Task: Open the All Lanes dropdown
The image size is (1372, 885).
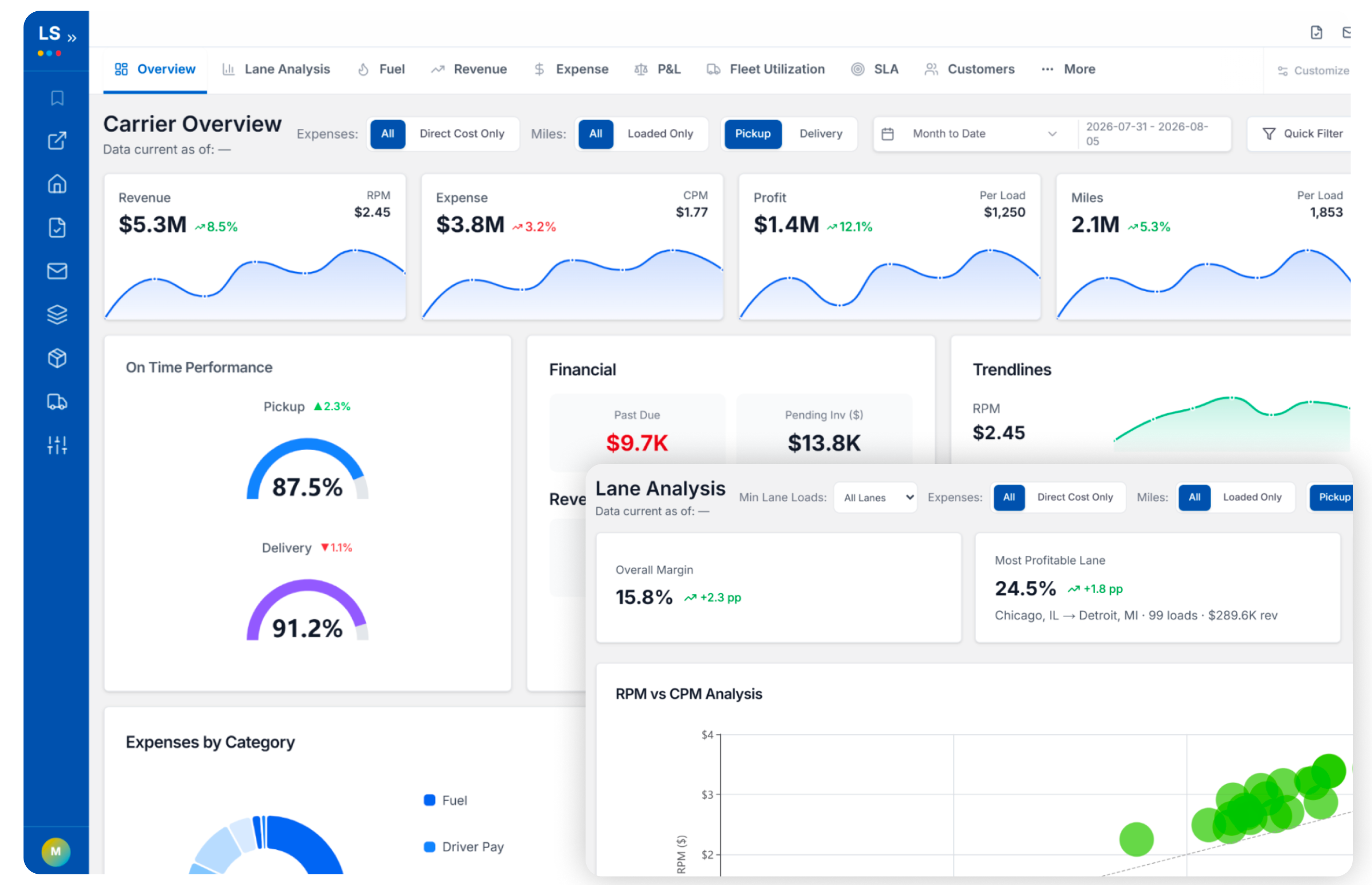Action: point(875,498)
